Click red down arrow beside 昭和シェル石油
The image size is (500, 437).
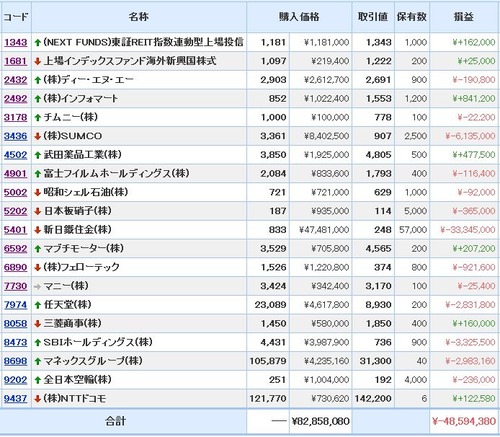38,193
